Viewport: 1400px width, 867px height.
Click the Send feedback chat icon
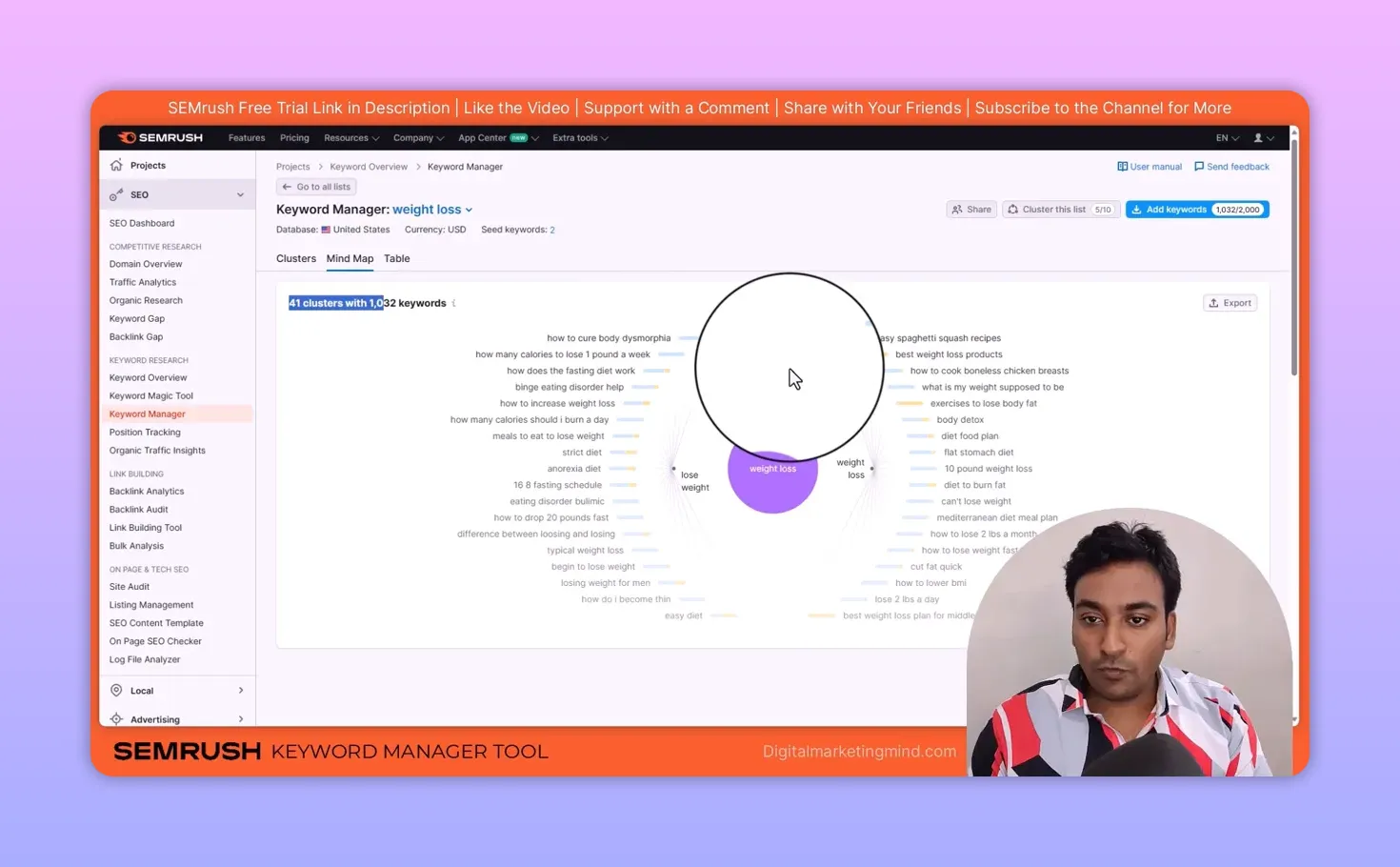pos(1199,167)
